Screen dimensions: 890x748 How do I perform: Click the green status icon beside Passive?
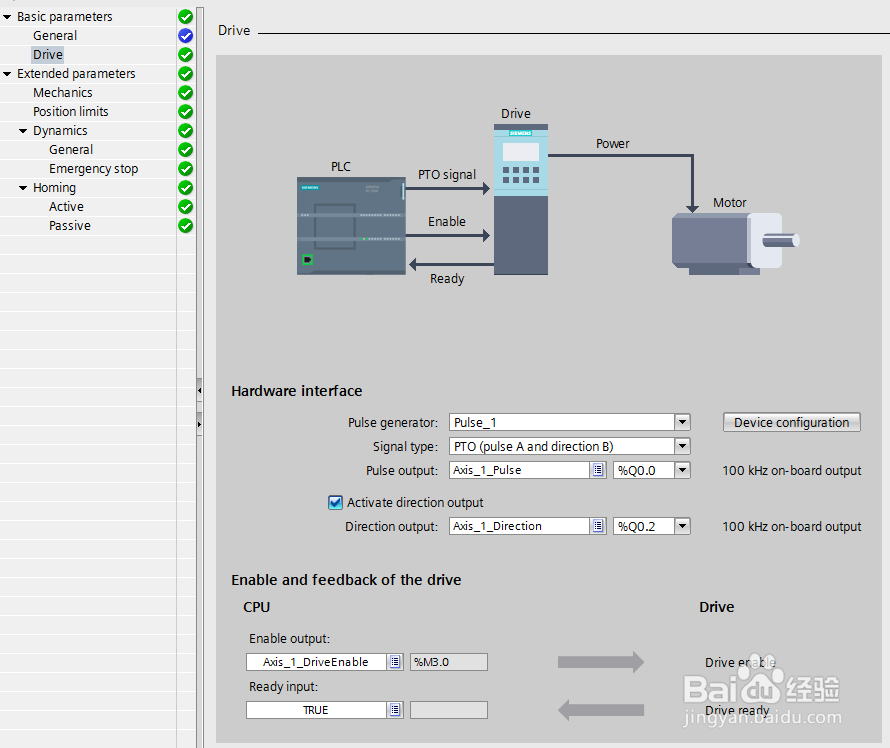click(x=186, y=225)
